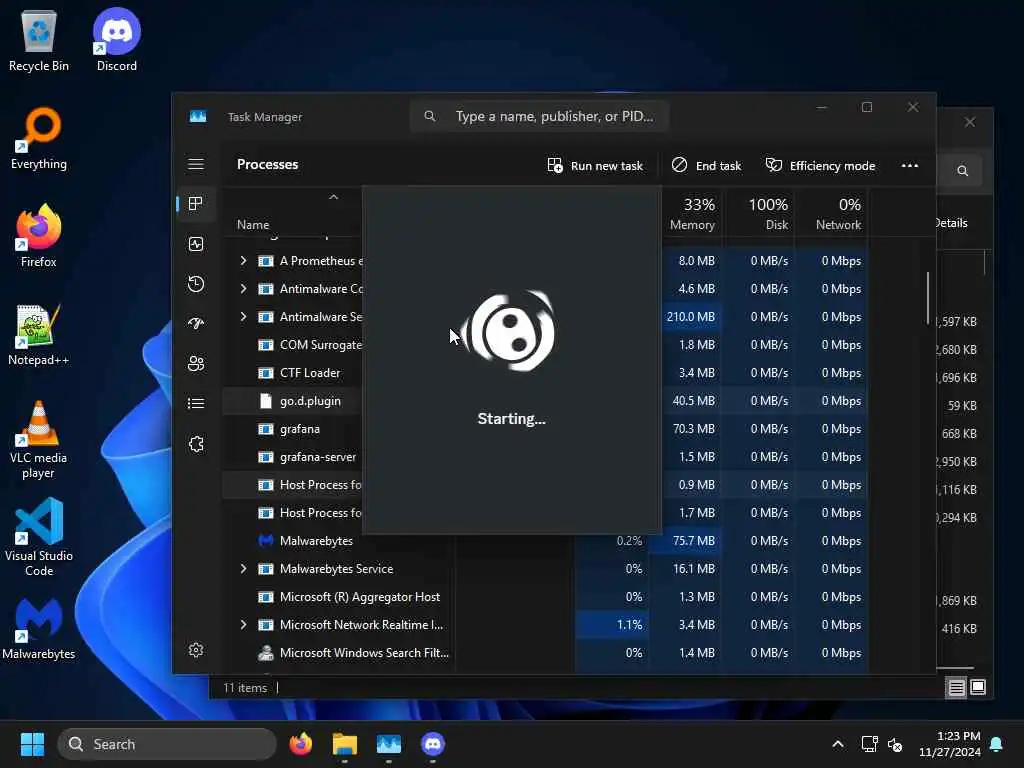Click Run new task button

[x=595, y=165]
